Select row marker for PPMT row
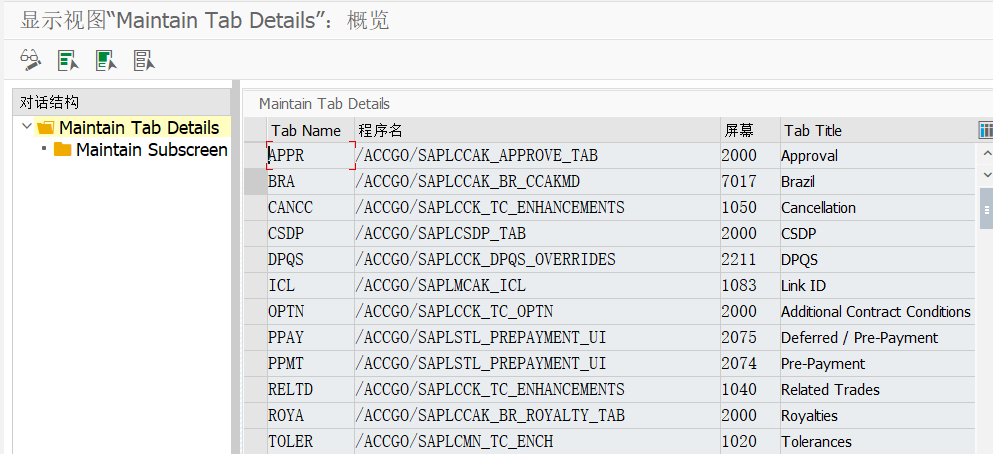Viewport: 993px width, 454px height. (256, 363)
